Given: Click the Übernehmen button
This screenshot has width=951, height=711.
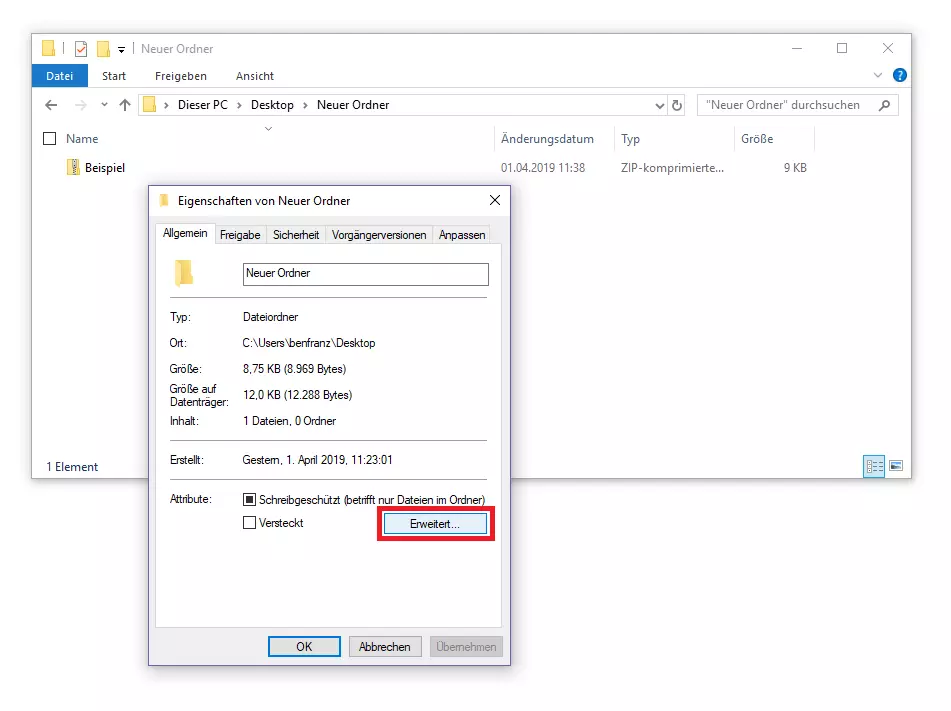Looking at the screenshot, I should [x=466, y=647].
